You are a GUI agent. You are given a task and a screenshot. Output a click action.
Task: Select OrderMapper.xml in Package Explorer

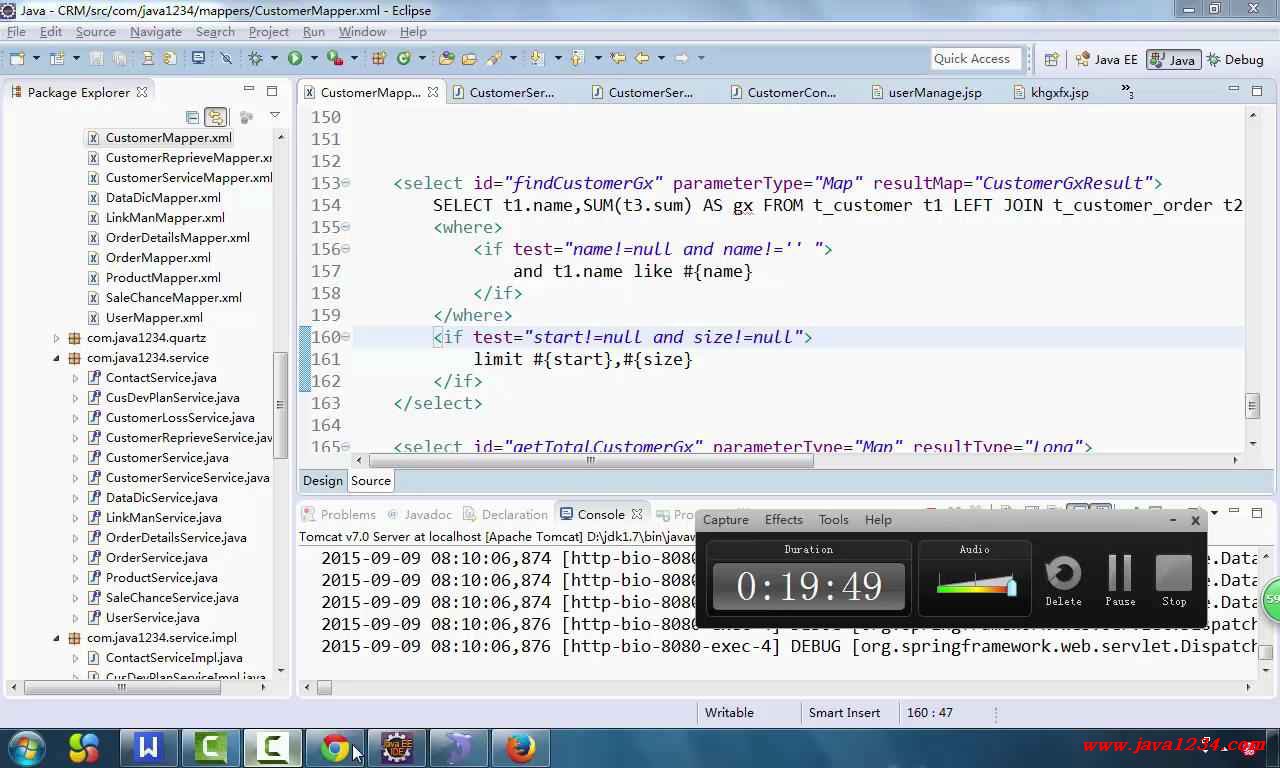click(158, 258)
